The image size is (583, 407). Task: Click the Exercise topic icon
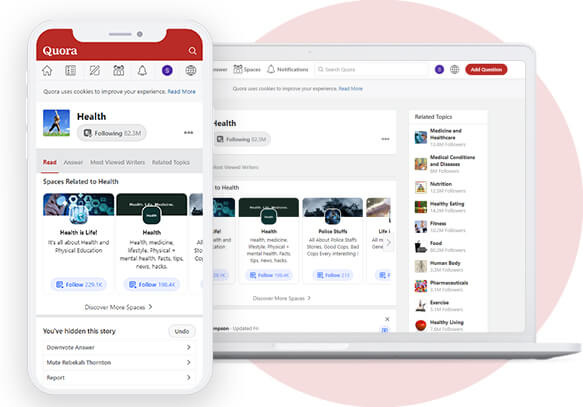tap(421, 306)
